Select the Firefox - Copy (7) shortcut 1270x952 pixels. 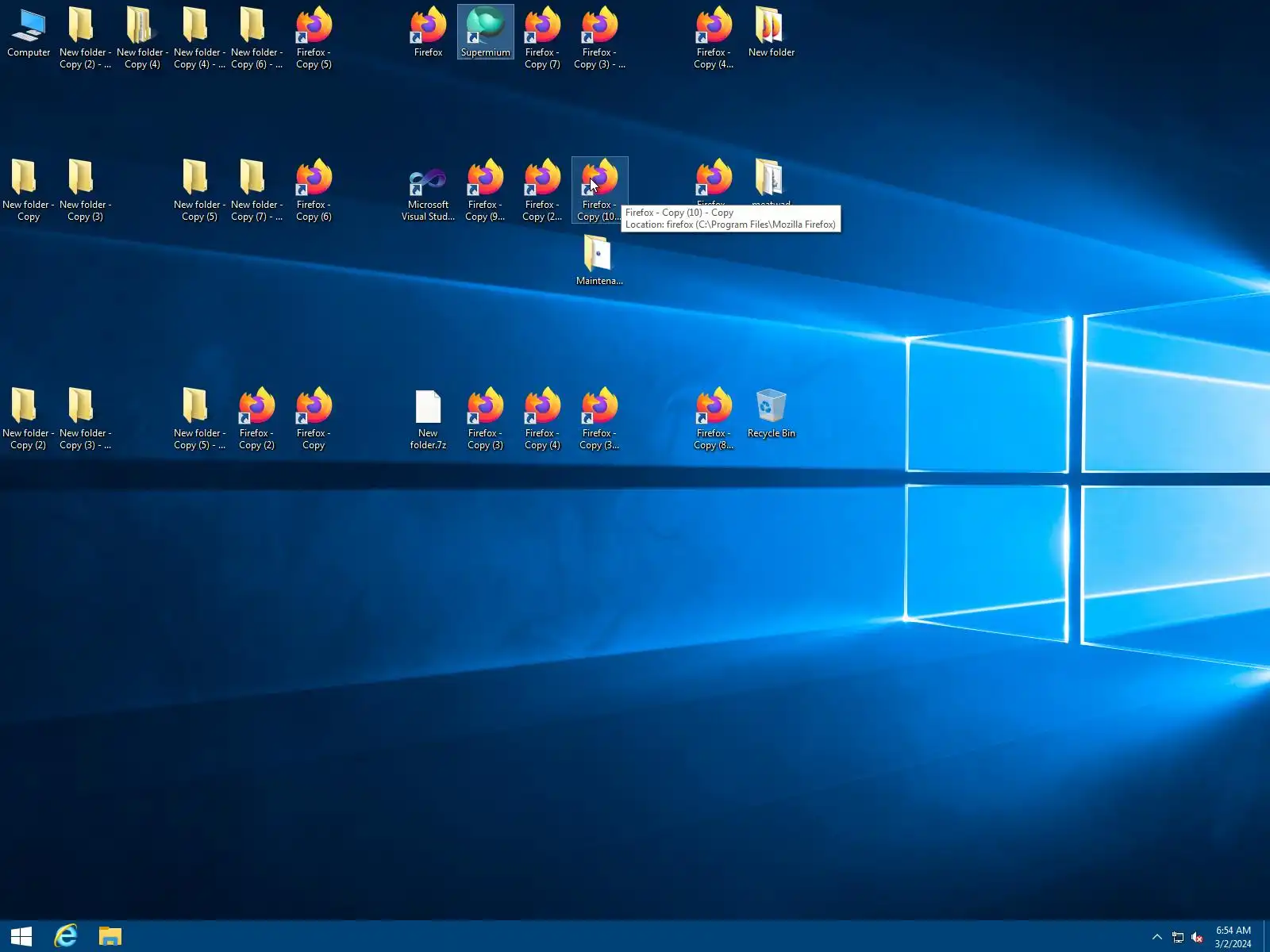(x=542, y=38)
